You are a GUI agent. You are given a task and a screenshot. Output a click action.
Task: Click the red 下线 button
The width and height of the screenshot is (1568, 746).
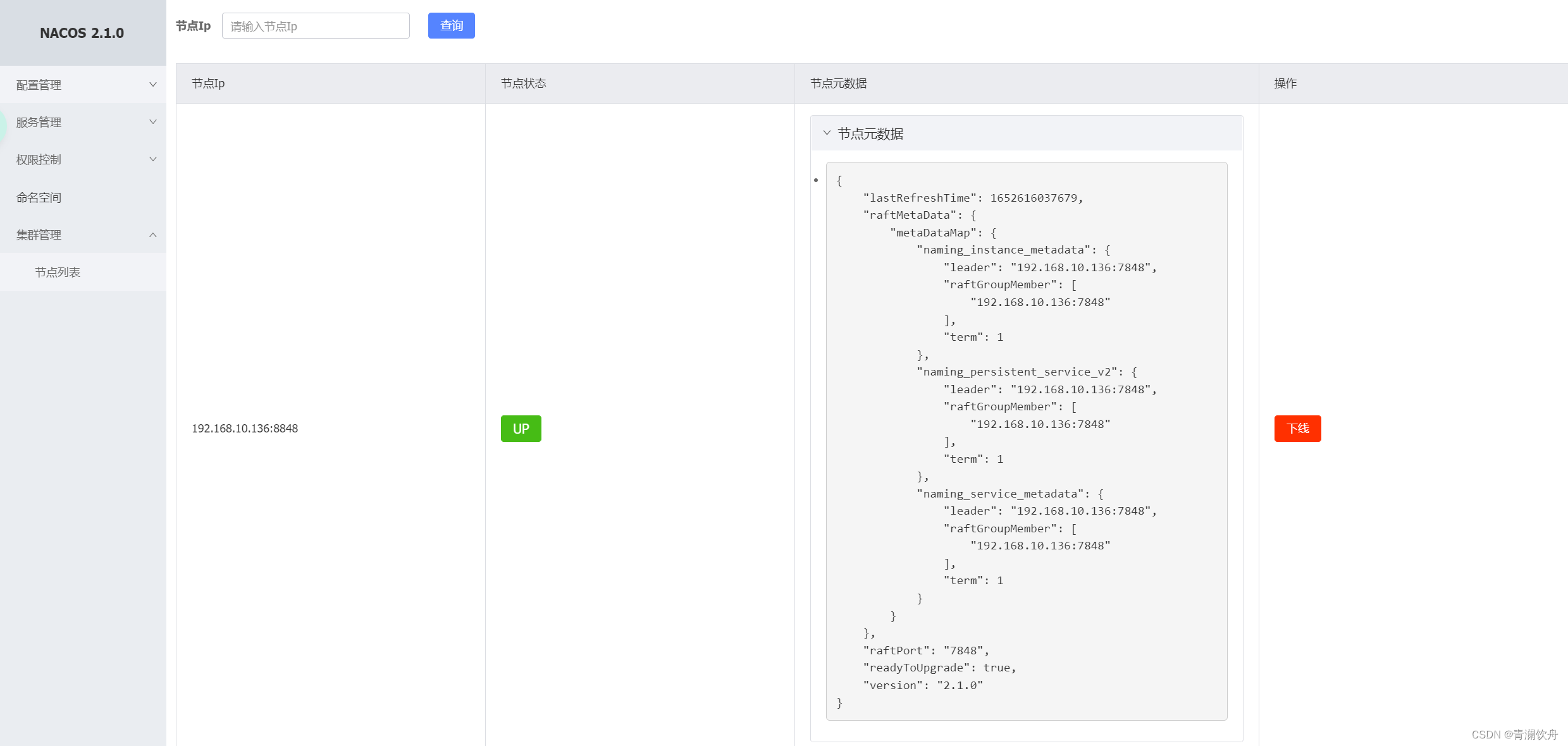(x=1297, y=429)
